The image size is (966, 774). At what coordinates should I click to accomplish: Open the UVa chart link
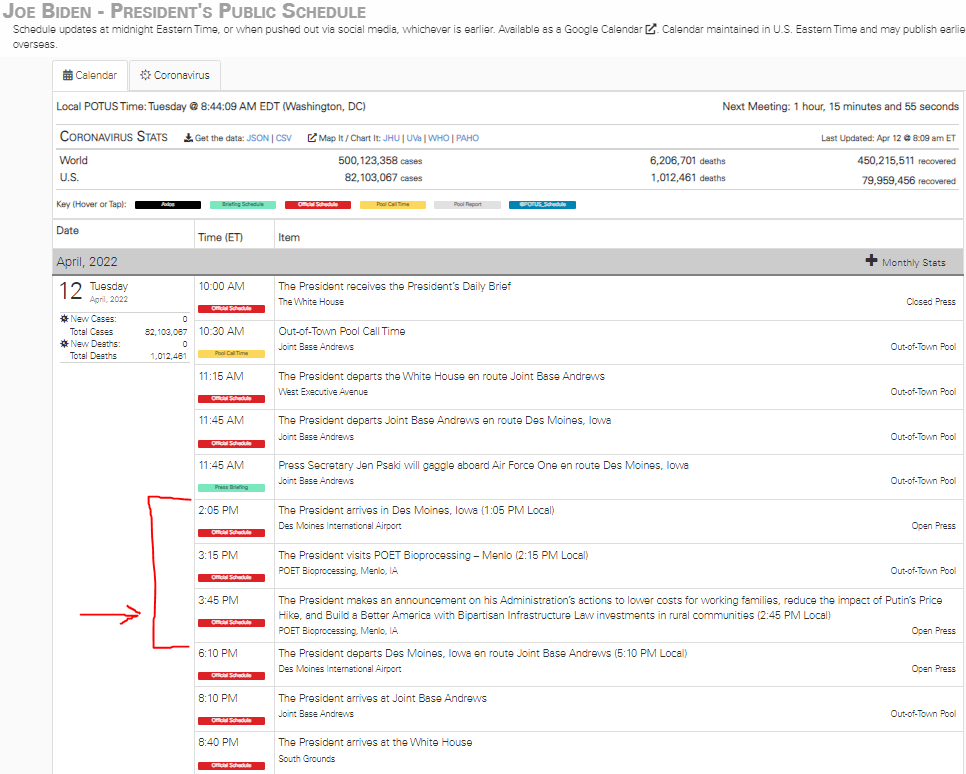(x=413, y=138)
